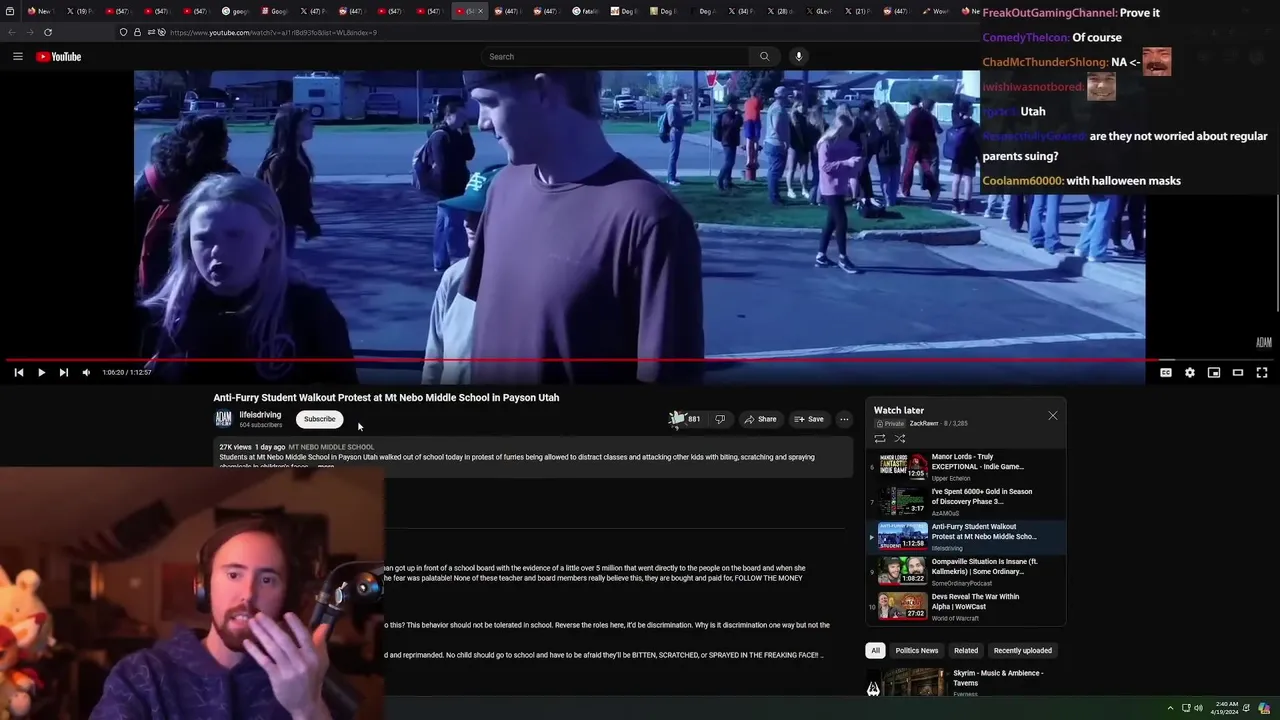
Task: Toggle closed captions
Action: pos(1166,372)
